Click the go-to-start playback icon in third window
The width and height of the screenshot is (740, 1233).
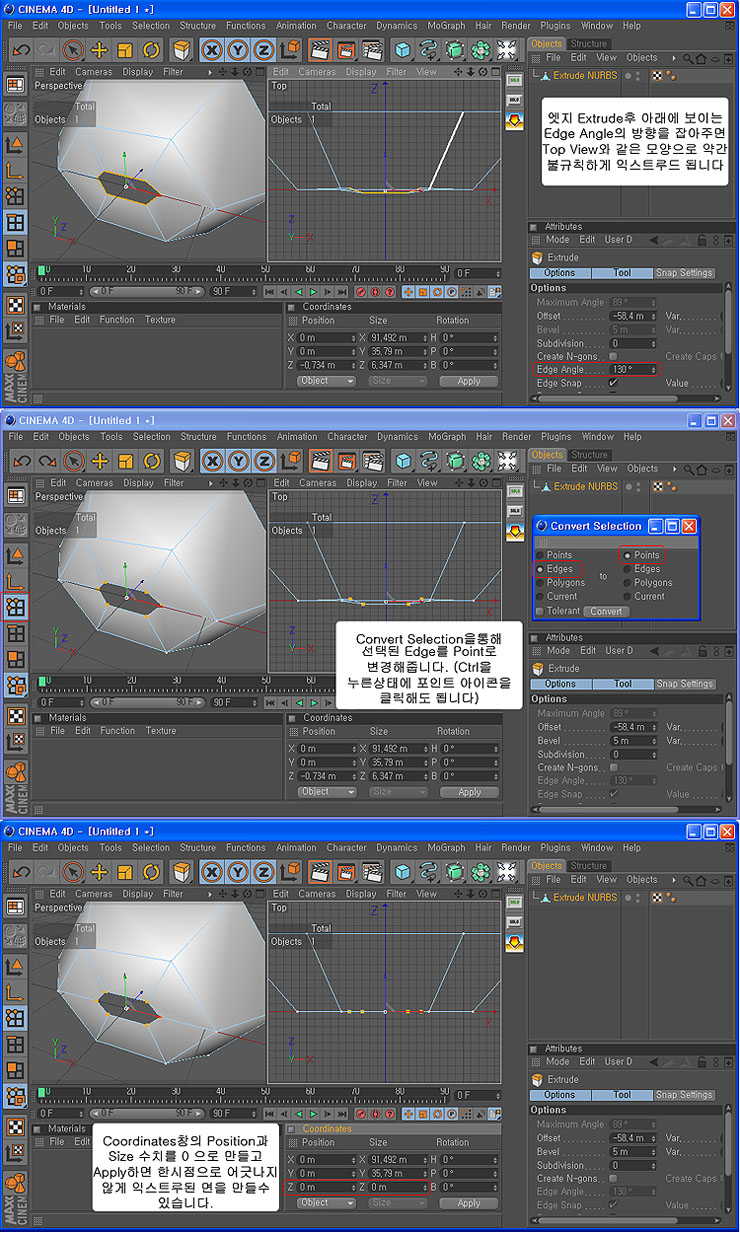[x=269, y=1113]
